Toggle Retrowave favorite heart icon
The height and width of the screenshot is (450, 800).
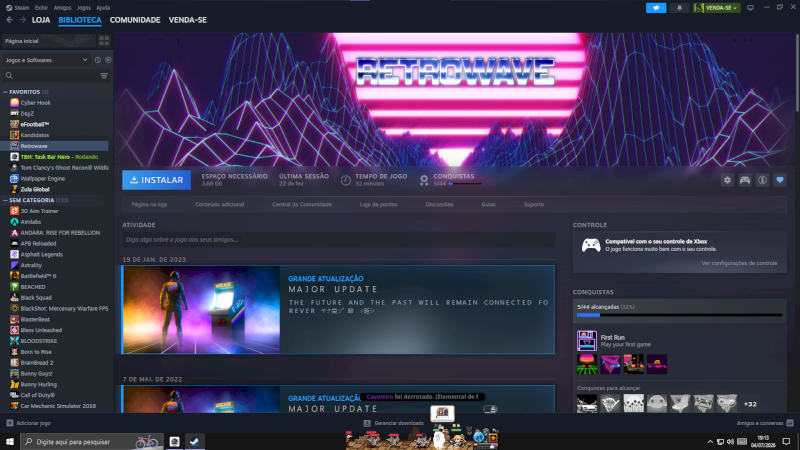[x=780, y=180]
